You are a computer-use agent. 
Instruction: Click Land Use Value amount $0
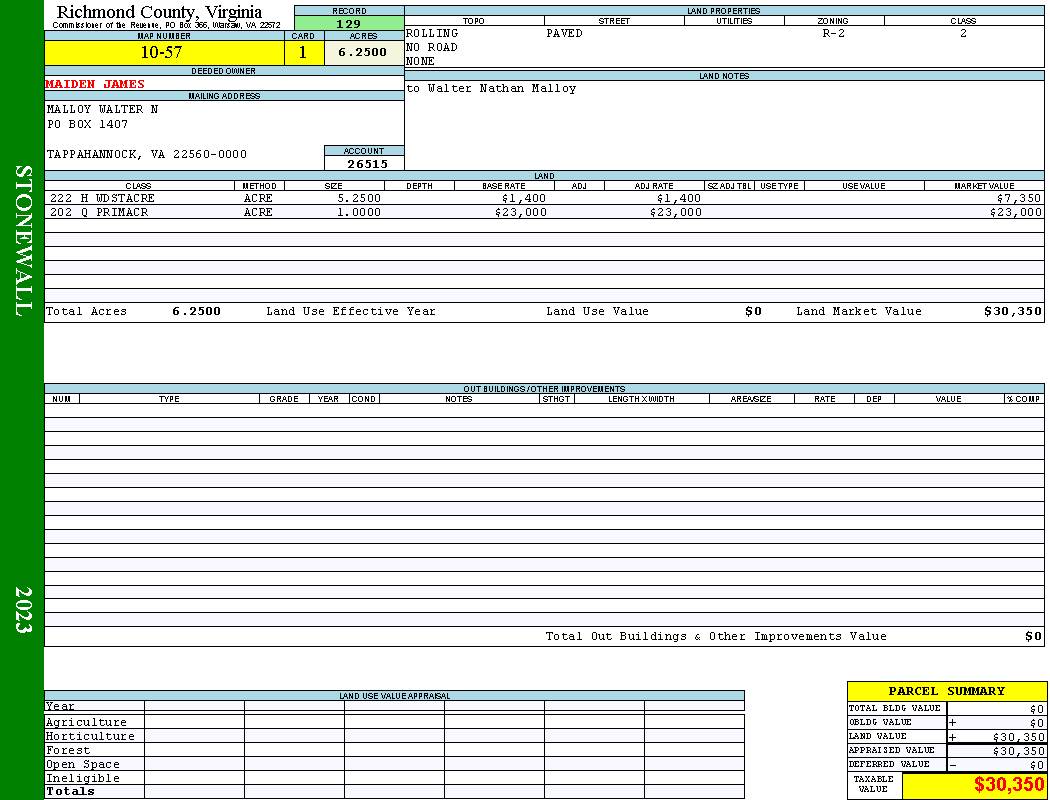pyautogui.click(x=753, y=311)
